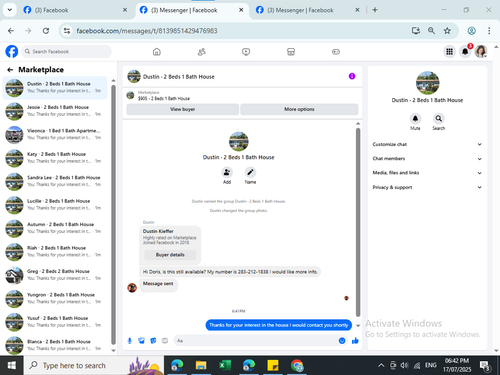The height and width of the screenshot is (375, 500).
Task: Open the emoji picker in message box
Action: pyautogui.click(x=342, y=341)
